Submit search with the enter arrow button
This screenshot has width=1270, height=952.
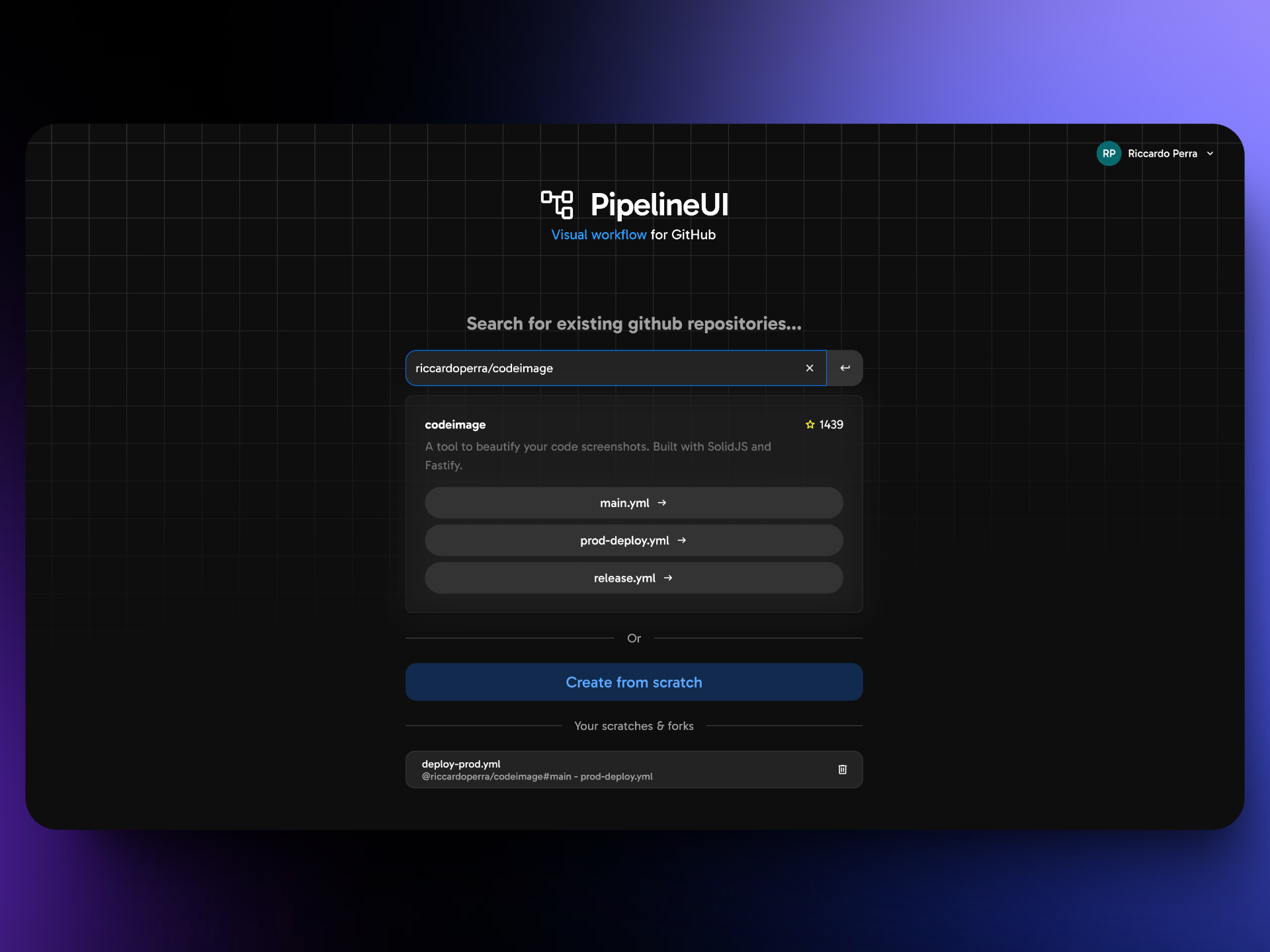point(845,368)
